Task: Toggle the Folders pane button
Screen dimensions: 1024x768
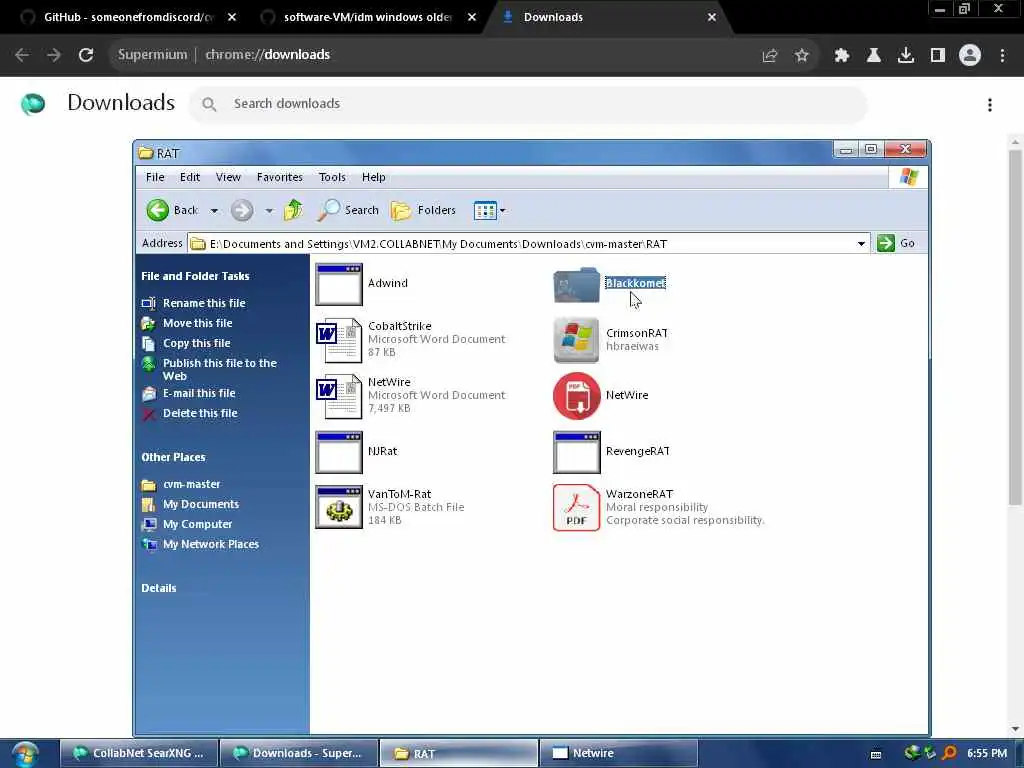Action: pyautogui.click(x=423, y=210)
